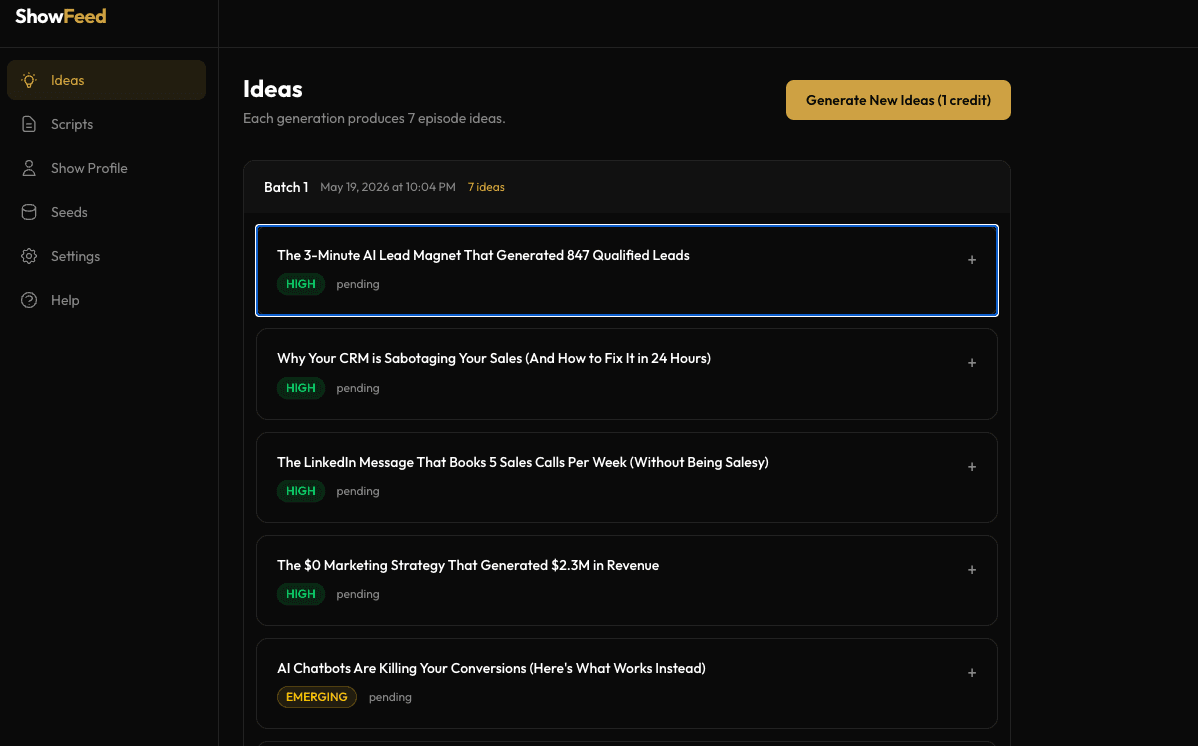This screenshot has width=1198, height=746.
Task: Click HIGH badge on the LinkedIn Message idea
Action: click(301, 491)
